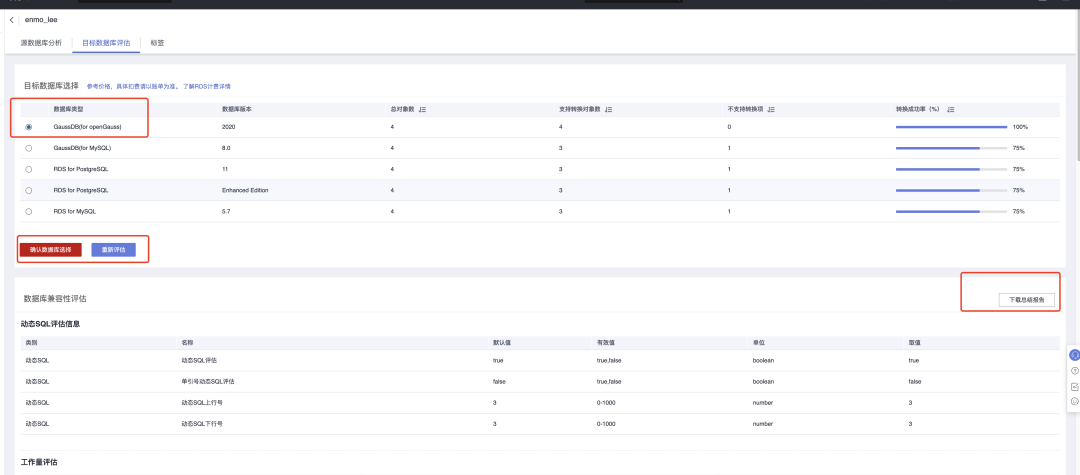1080x475 pixels.
Task: Click the GaussDB(for MySQL) 75% progress bar
Action: pos(951,148)
